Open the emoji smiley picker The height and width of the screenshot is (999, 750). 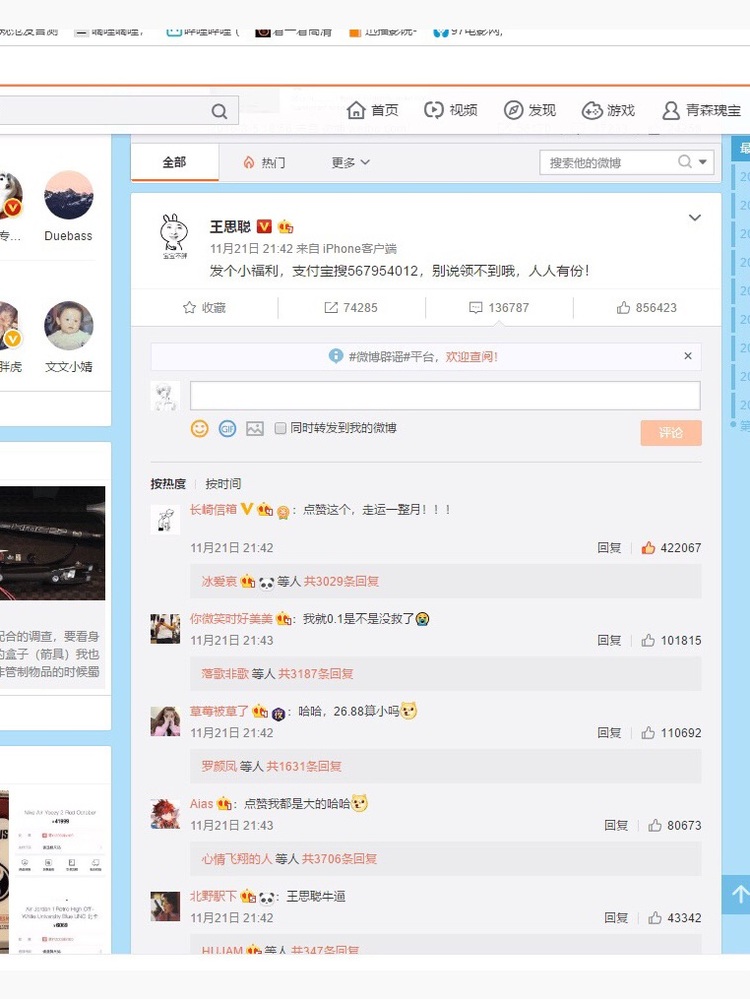[x=199, y=428]
